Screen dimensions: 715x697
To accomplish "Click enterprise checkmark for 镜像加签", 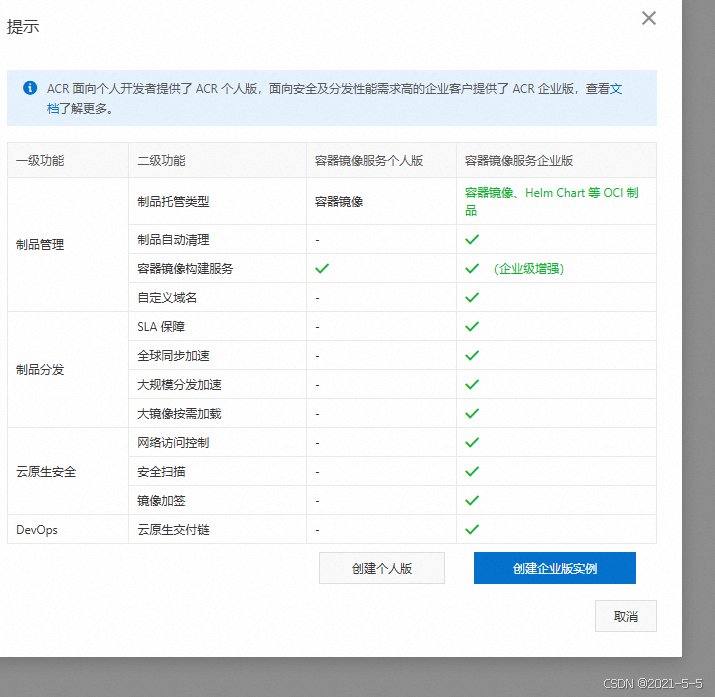I will (472, 501).
